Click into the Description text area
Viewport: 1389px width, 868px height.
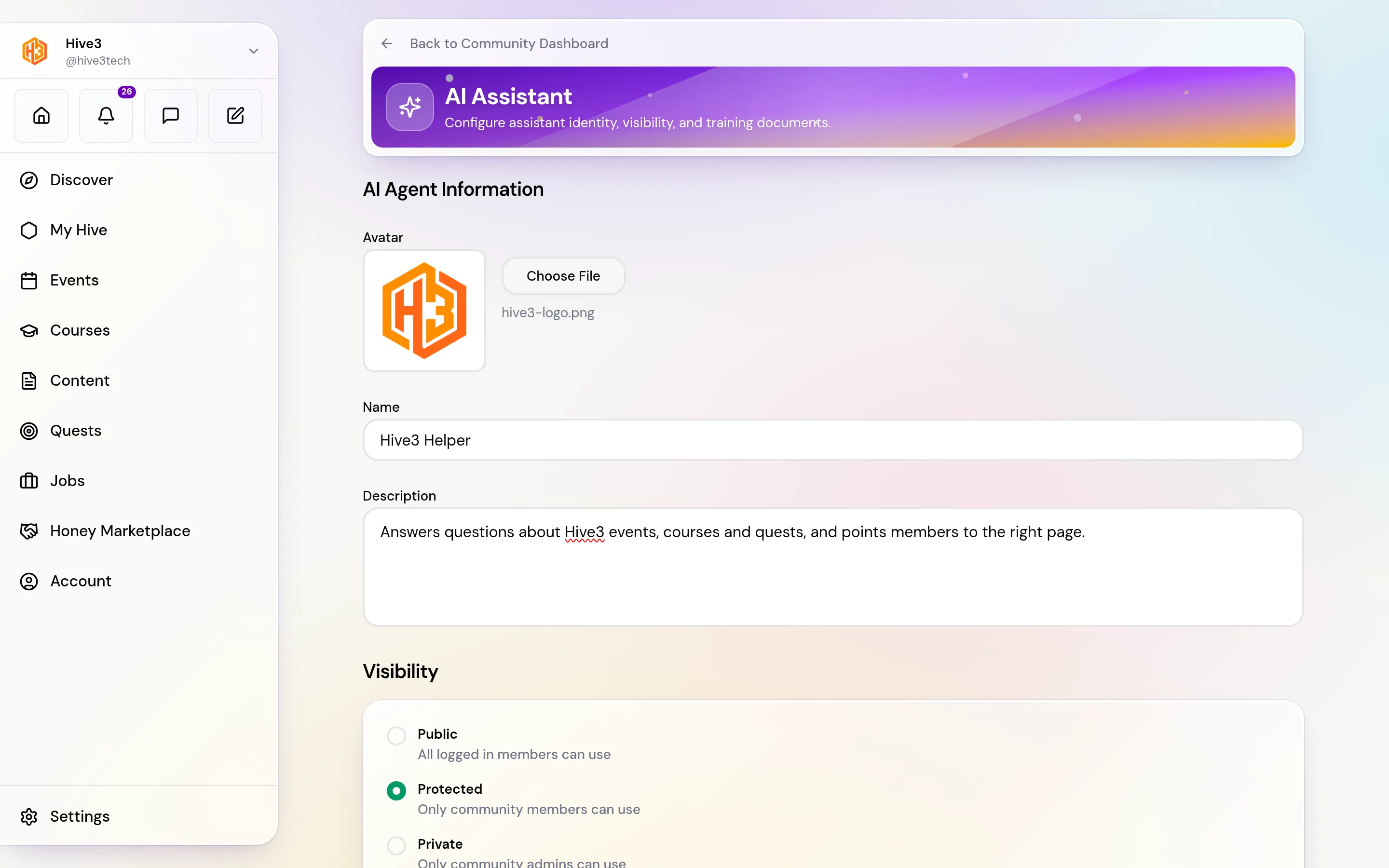tap(833, 567)
